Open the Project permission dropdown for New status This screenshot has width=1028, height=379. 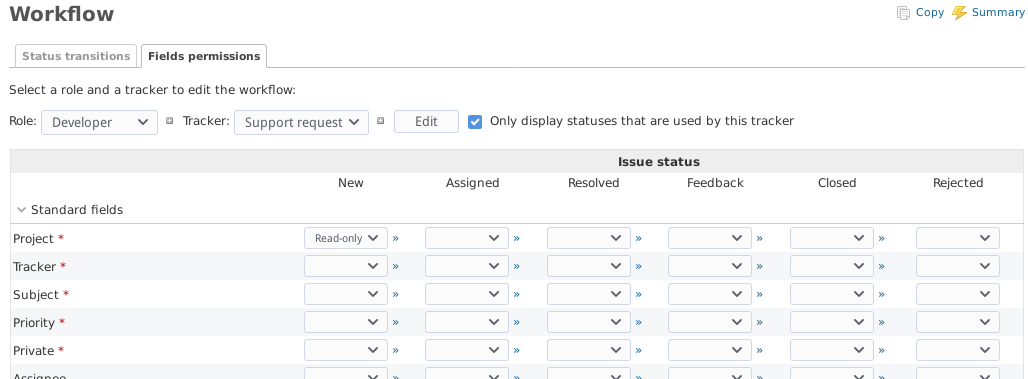[x=346, y=238]
